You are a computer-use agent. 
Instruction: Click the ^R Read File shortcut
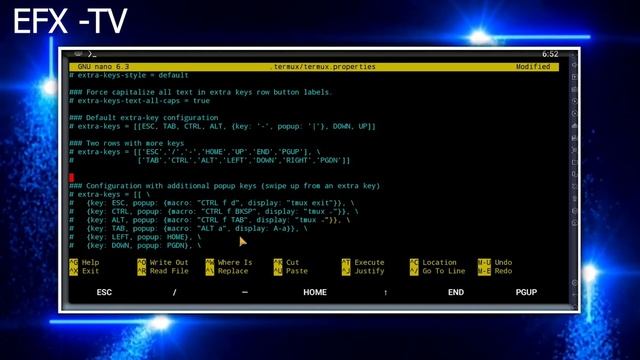click(x=163, y=271)
